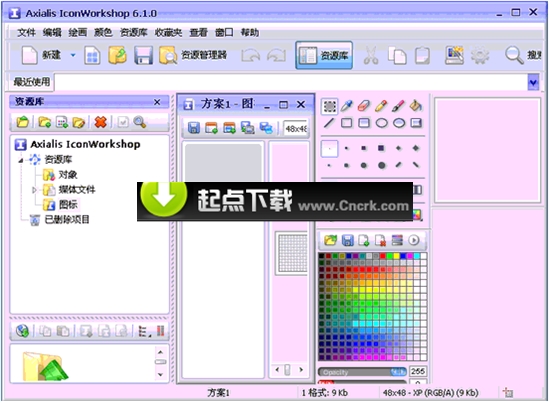Click the first folder icon in library toolbar
This screenshot has height=403, width=550.
(x=23, y=122)
